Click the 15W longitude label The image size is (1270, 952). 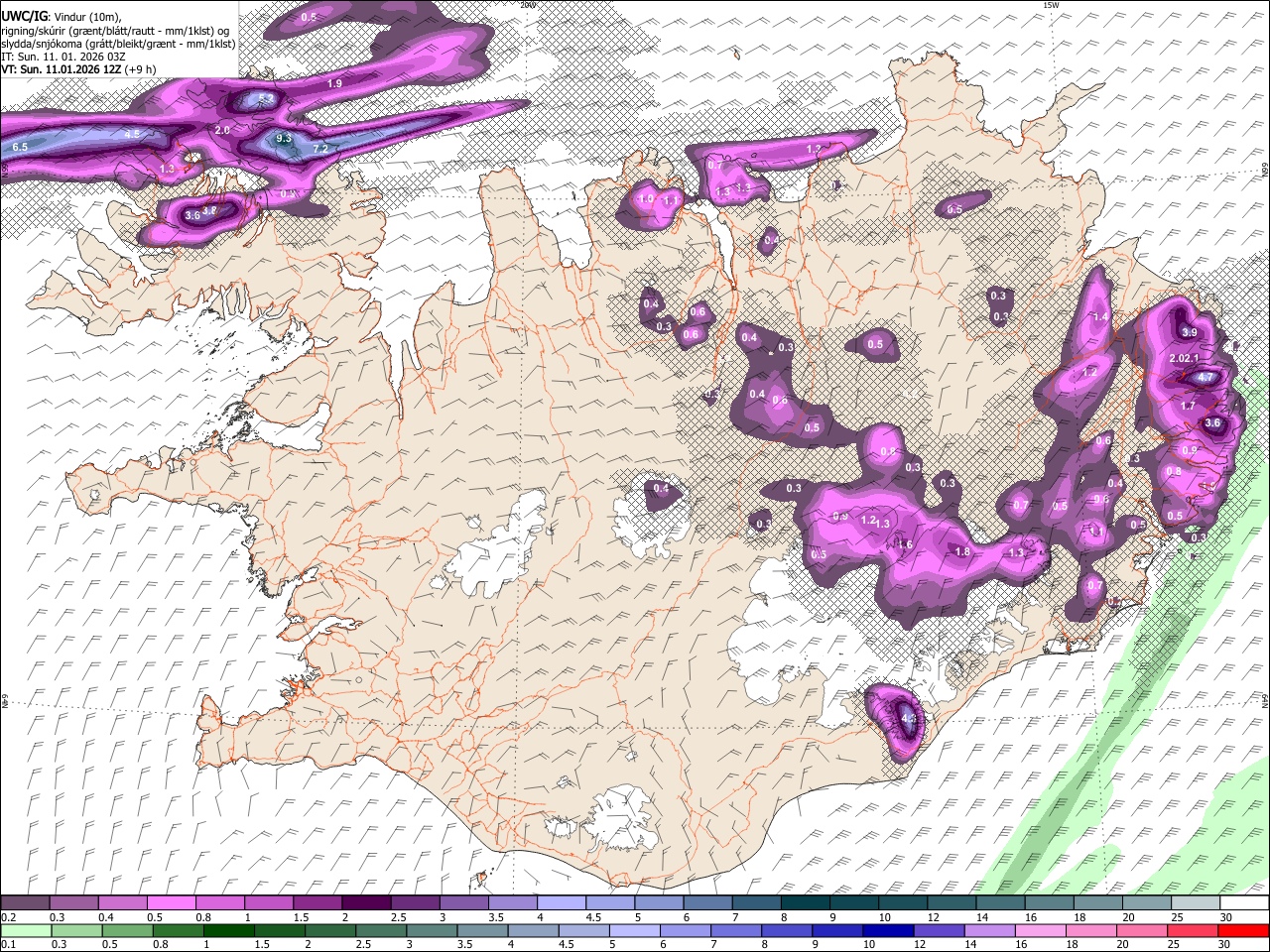click(1051, 5)
